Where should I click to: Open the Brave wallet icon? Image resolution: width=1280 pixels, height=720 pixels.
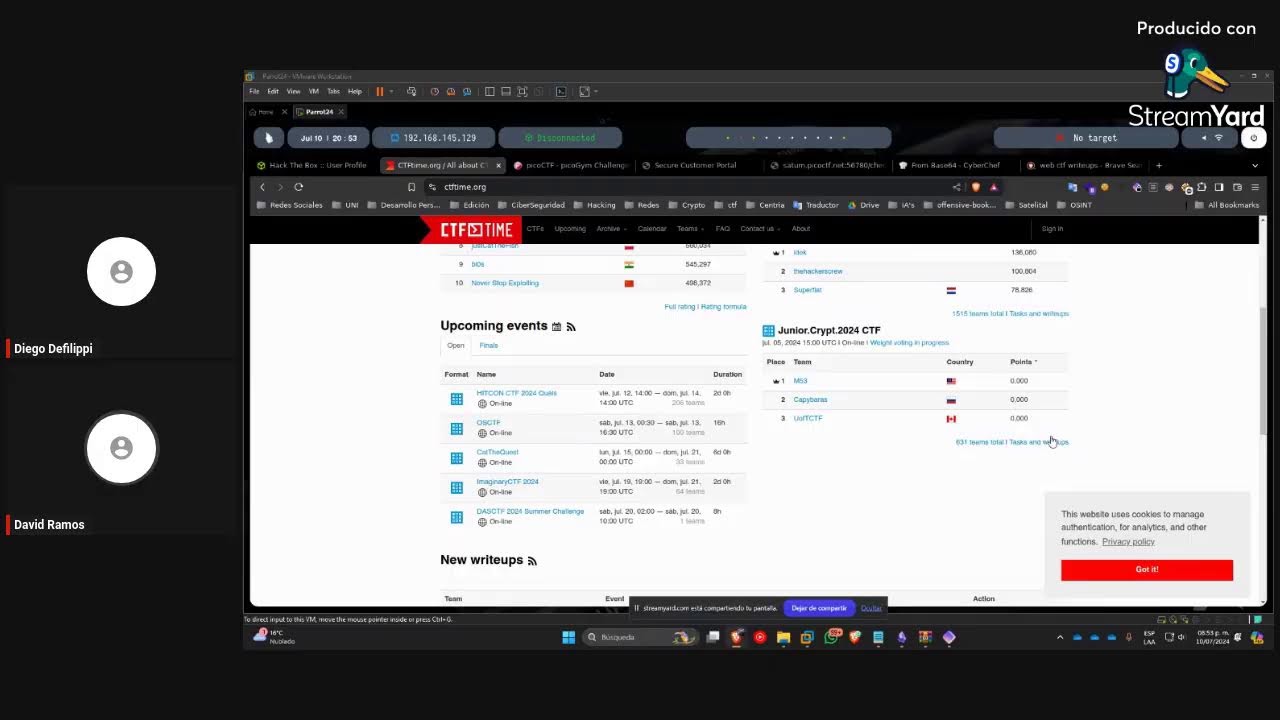(1237, 187)
